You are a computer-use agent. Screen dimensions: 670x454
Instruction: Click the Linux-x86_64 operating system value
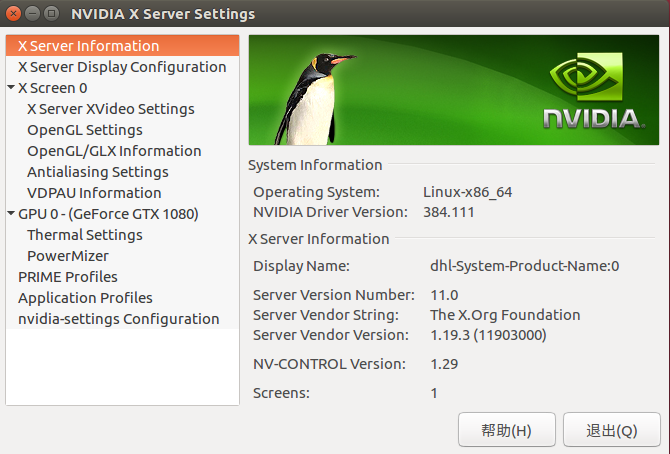tap(467, 192)
